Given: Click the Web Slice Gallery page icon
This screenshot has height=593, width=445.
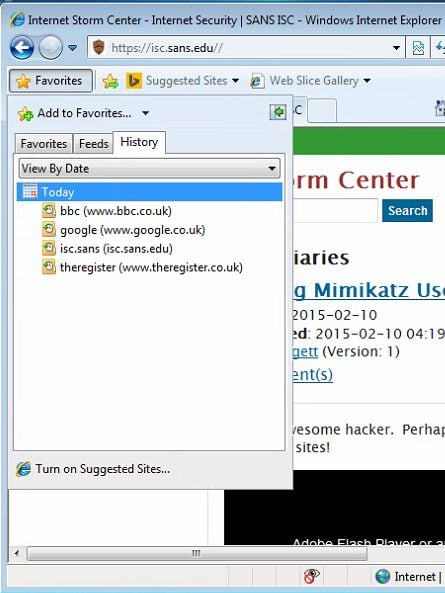Looking at the screenshot, I should pyautogui.click(x=257, y=81).
